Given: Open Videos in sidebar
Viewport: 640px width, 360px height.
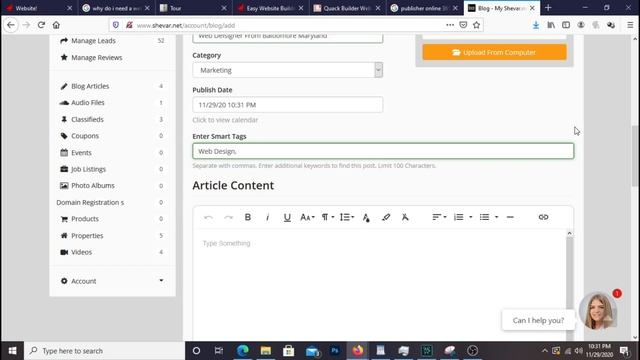Looking at the screenshot, I should pyautogui.click(x=81, y=252).
